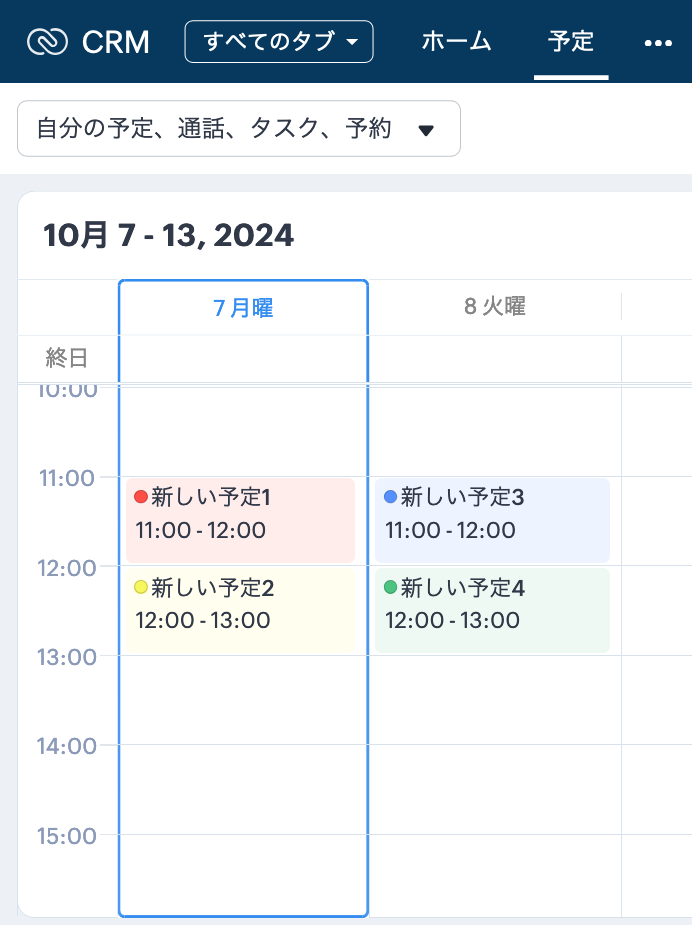Click blue dot on 新しい予定3
Screen dimensions: 692x925
coord(391,497)
